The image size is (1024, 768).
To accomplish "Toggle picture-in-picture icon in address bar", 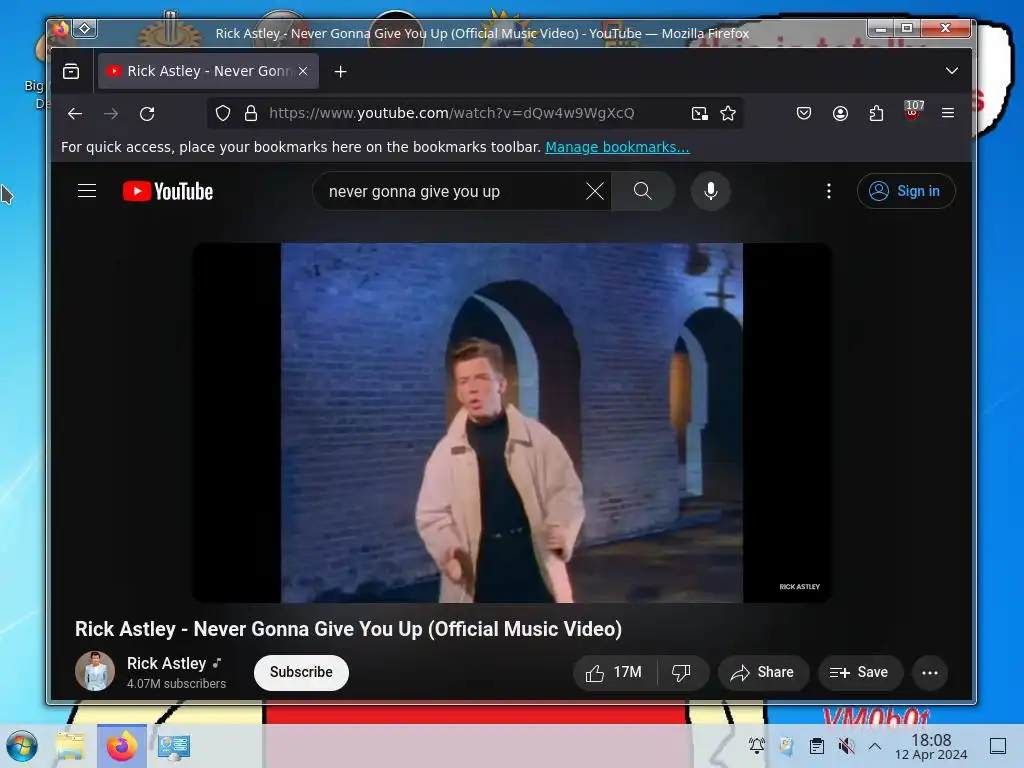I will click(x=699, y=114).
